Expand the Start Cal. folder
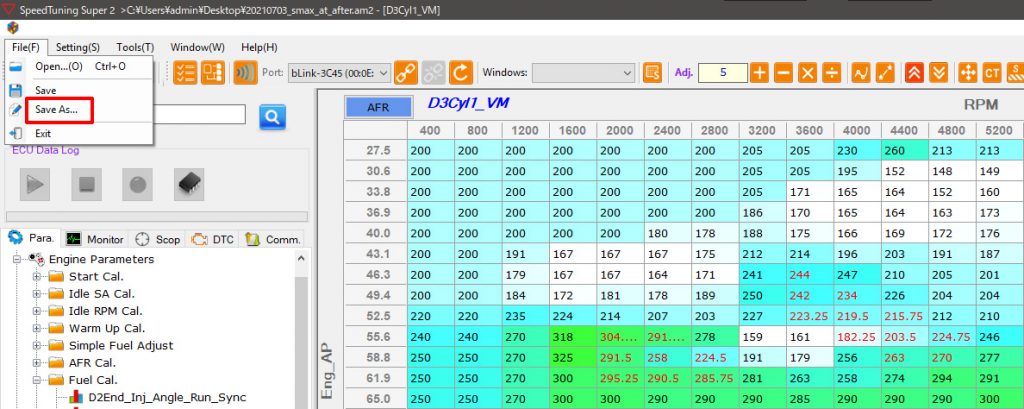 coord(37,276)
